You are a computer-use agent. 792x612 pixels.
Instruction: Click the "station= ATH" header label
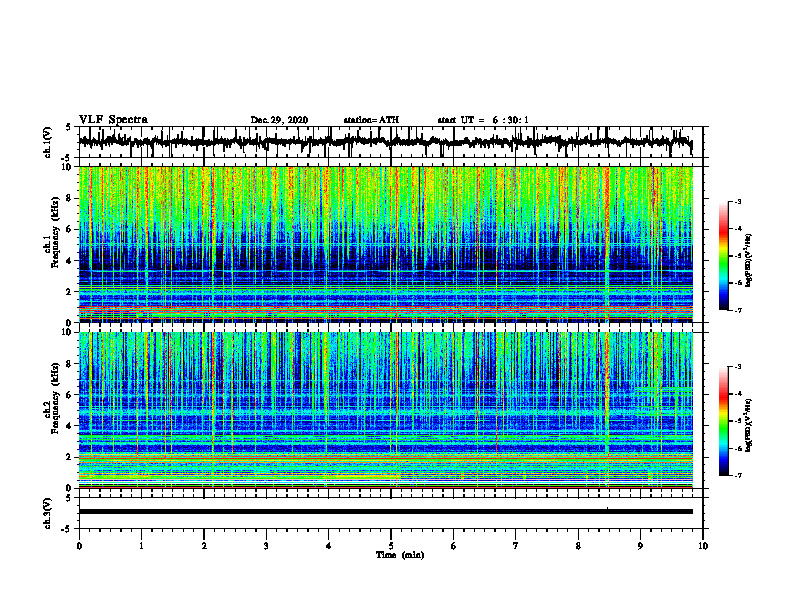(x=371, y=120)
